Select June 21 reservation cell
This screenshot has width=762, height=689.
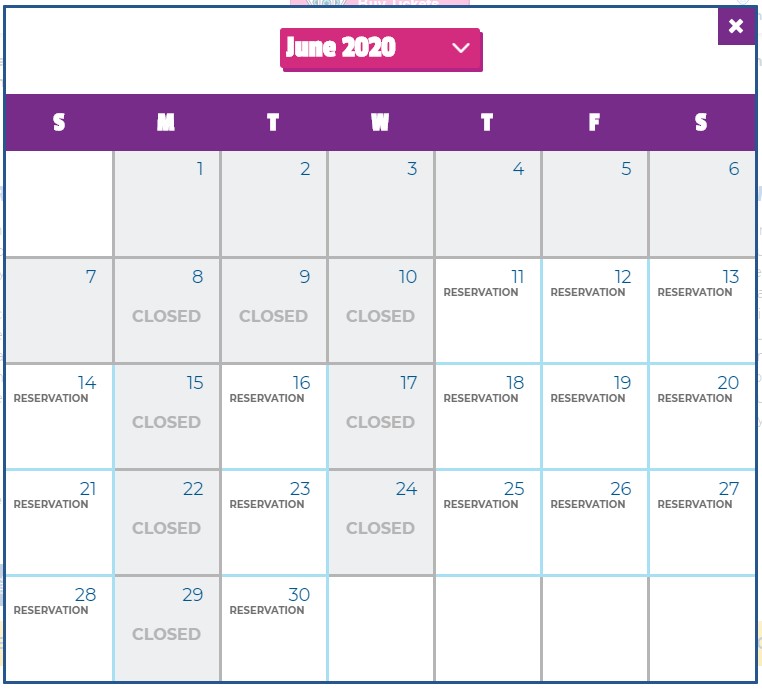[59, 522]
